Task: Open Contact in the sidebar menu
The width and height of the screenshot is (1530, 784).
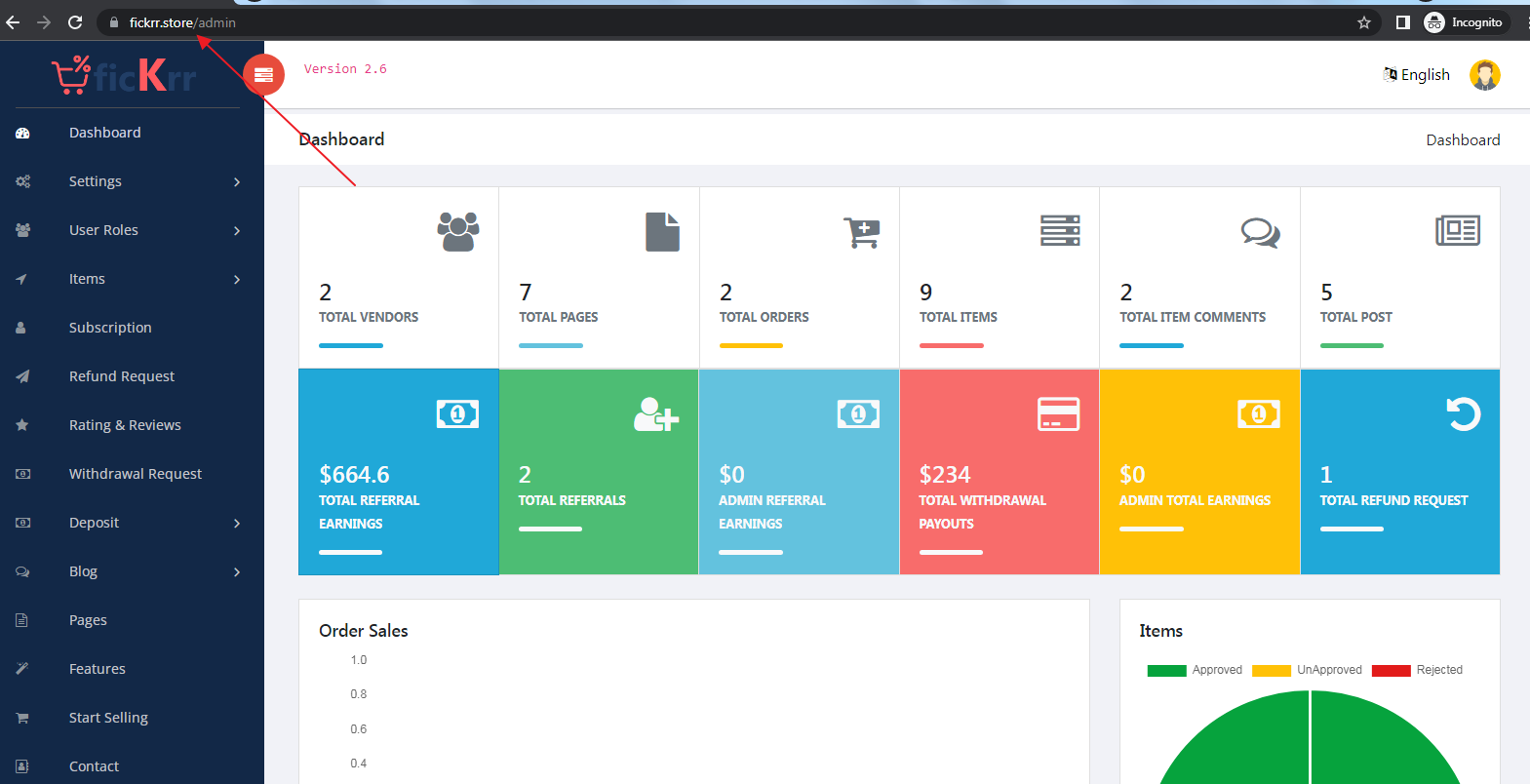Action: pyautogui.click(x=94, y=766)
